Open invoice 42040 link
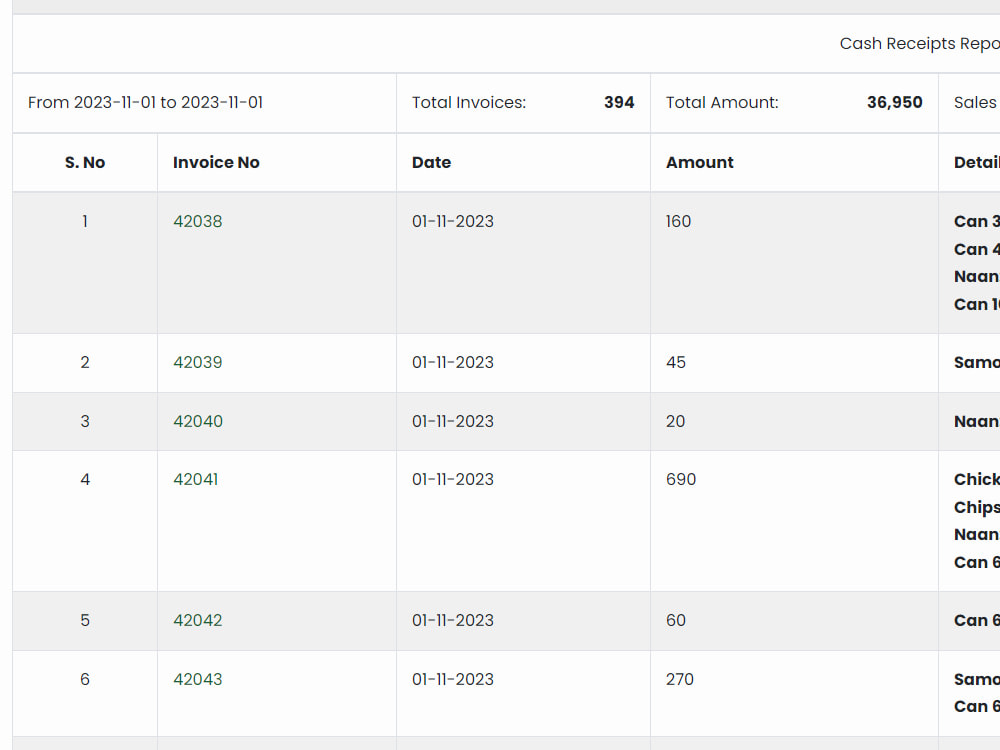This screenshot has height=750, width=1000. [x=198, y=421]
